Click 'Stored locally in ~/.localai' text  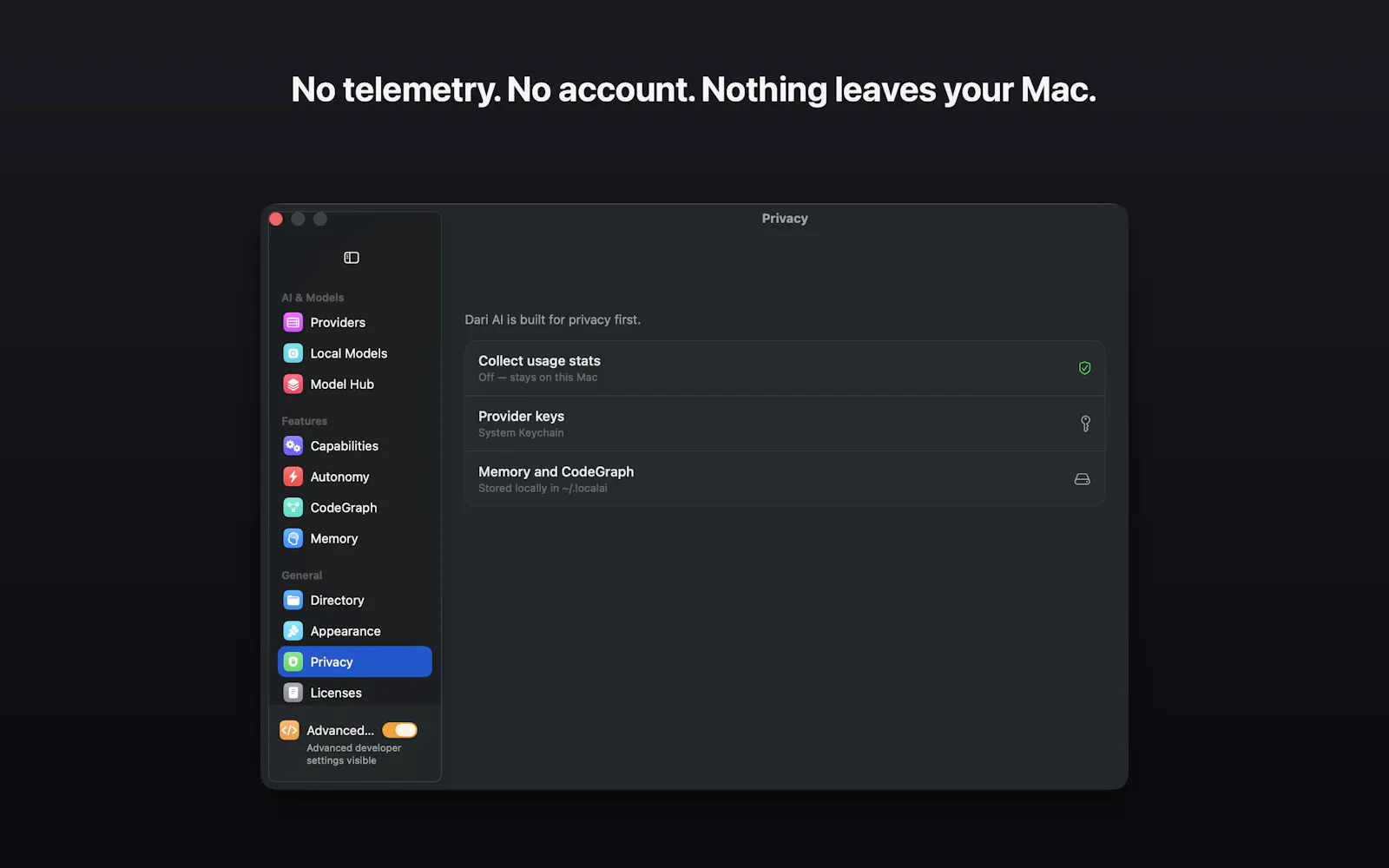(543, 489)
